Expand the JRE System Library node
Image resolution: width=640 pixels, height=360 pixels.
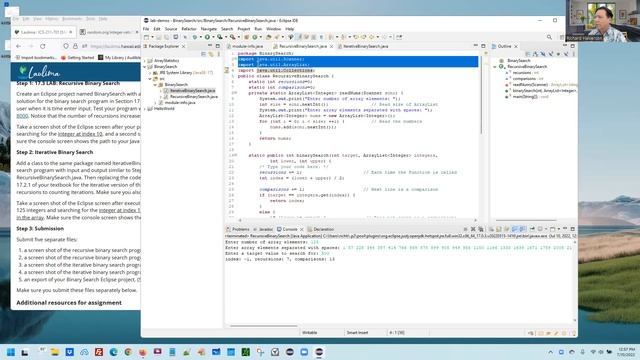click(150, 73)
